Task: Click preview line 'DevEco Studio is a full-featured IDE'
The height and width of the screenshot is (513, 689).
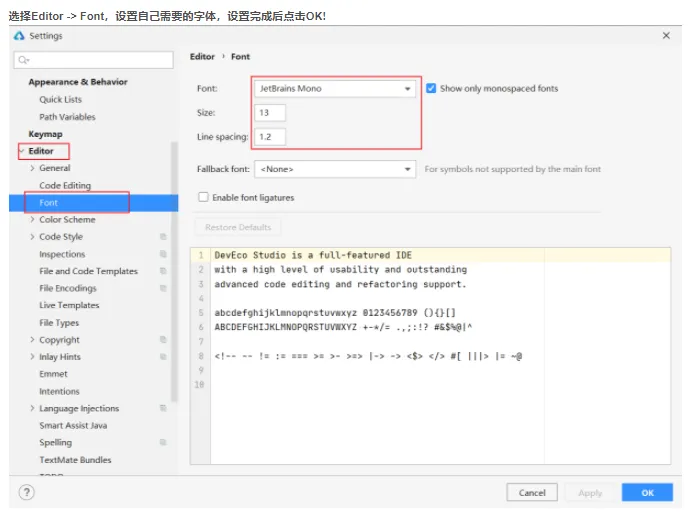Action: [313, 255]
